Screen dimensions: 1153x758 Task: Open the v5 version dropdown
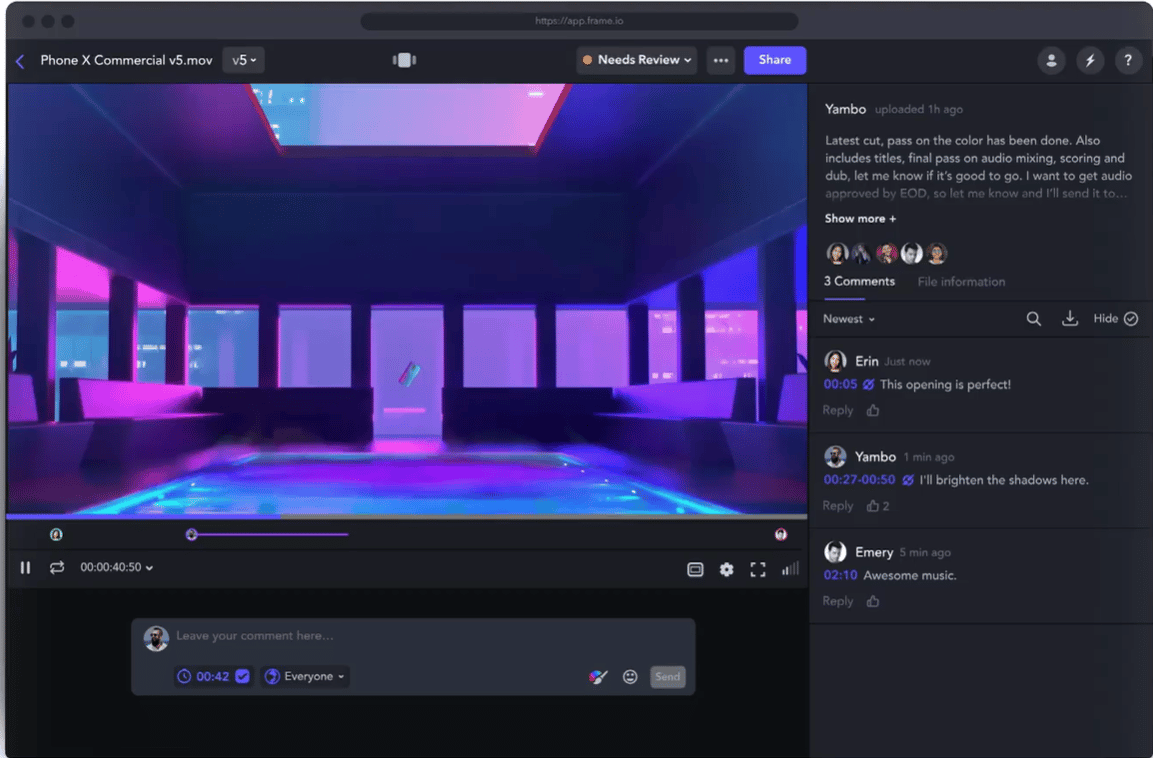[243, 60]
